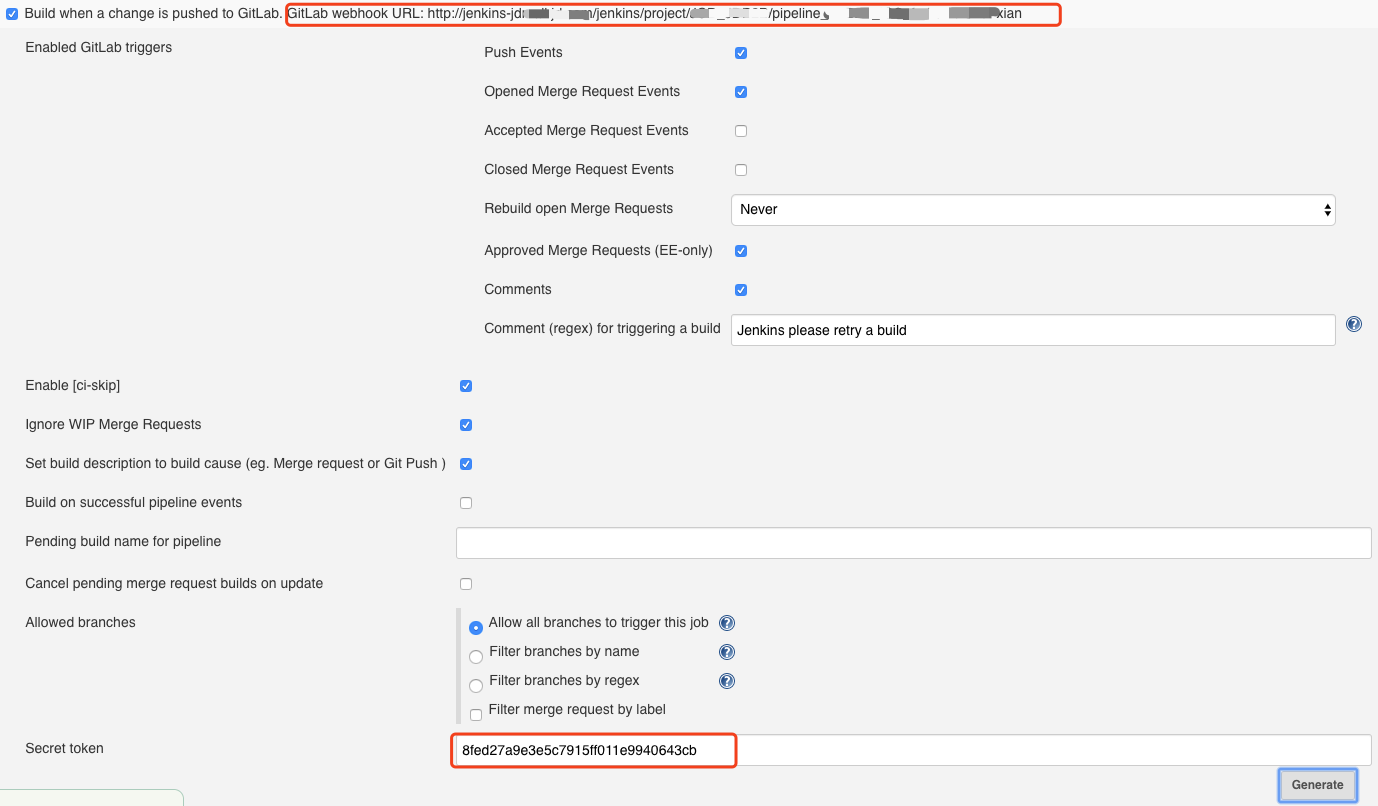The width and height of the screenshot is (1378, 806).
Task: Select Filter branches by name radio
Action: tap(476, 657)
